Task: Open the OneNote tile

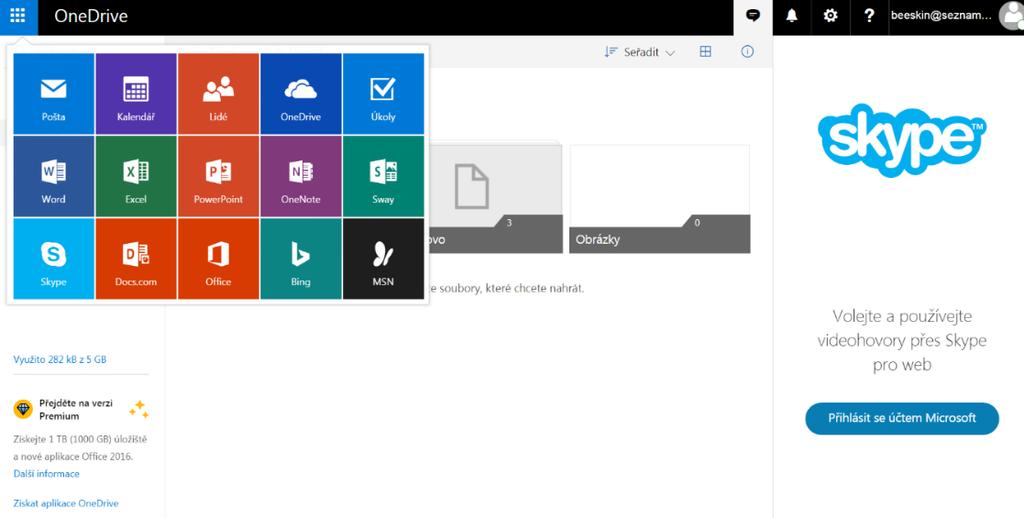Action: click(x=300, y=176)
